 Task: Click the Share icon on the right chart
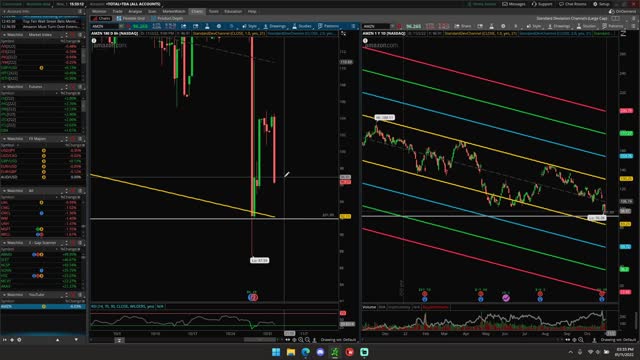coord(463,26)
